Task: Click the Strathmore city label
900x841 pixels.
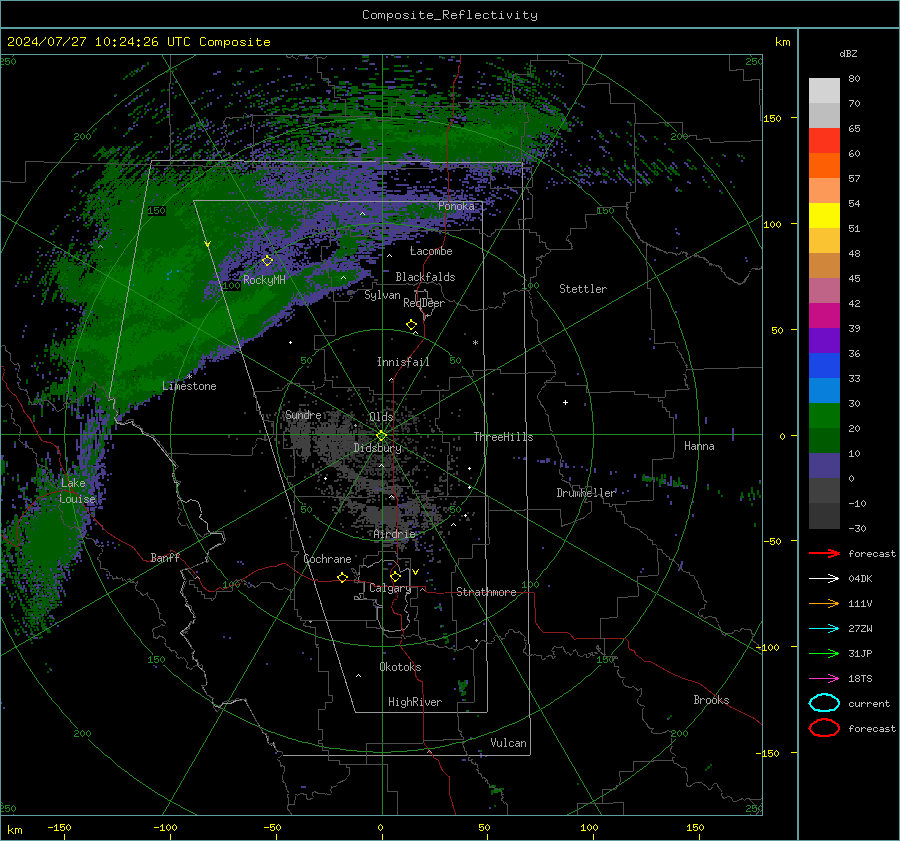Action: tap(486, 592)
